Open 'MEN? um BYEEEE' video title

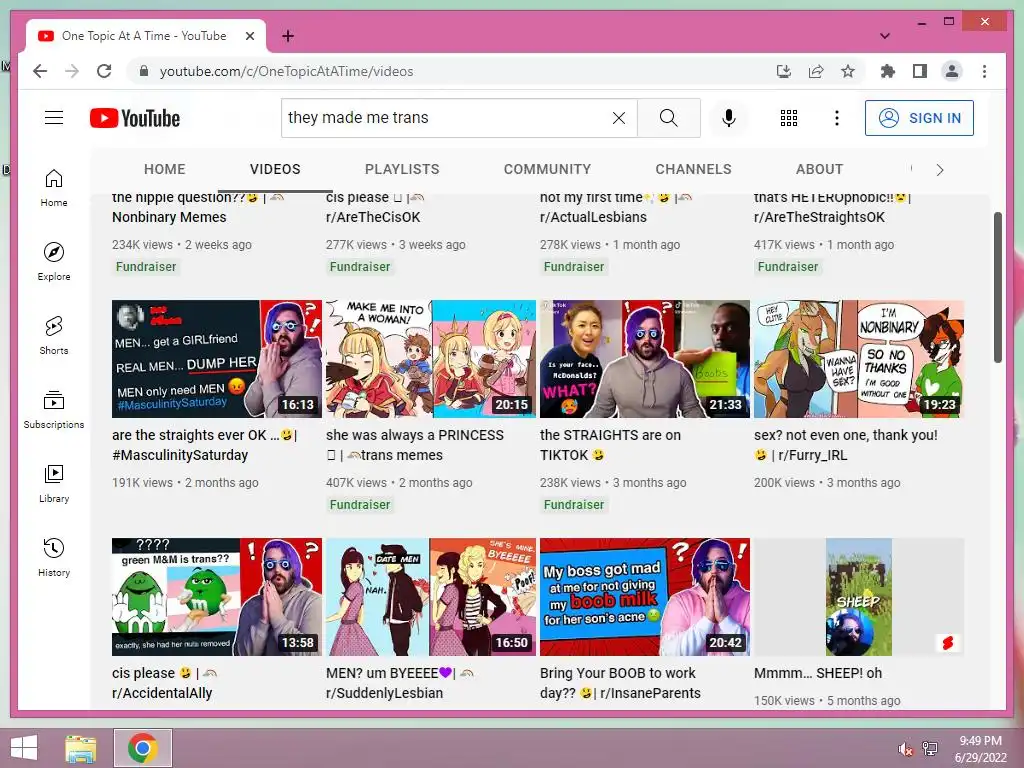[400, 683]
